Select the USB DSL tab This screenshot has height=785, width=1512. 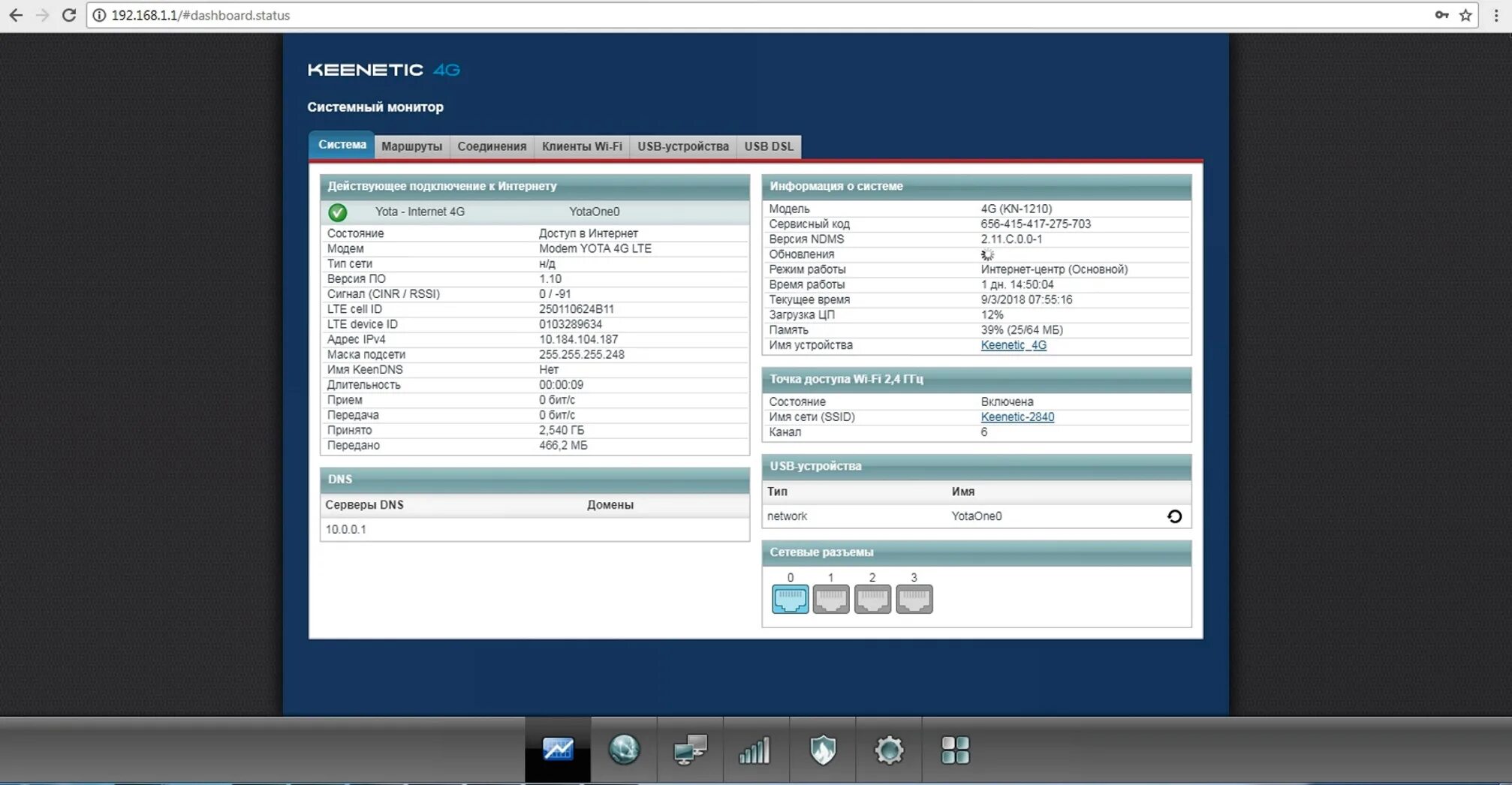(769, 146)
